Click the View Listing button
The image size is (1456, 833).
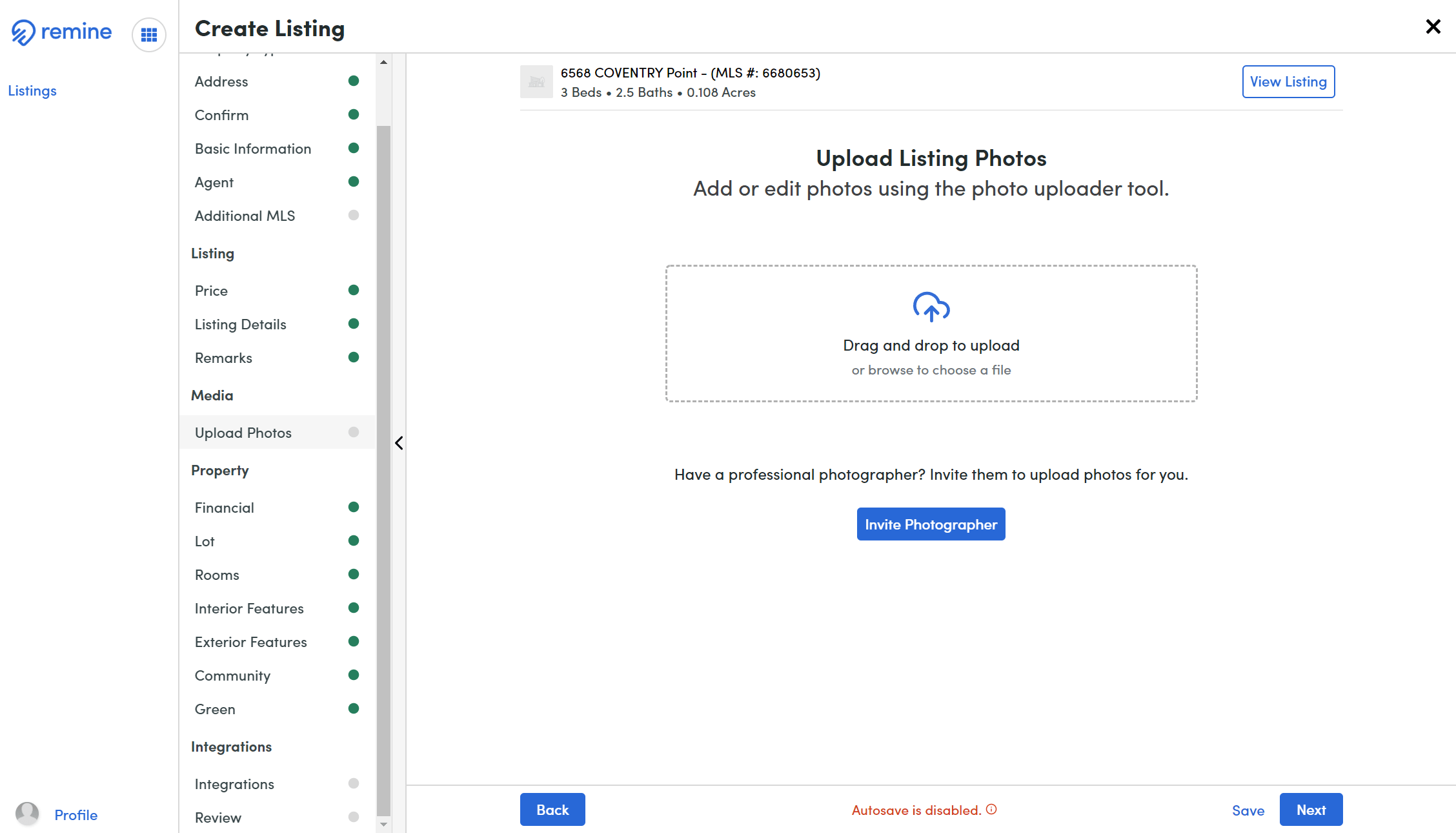(x=1288, y=81)
